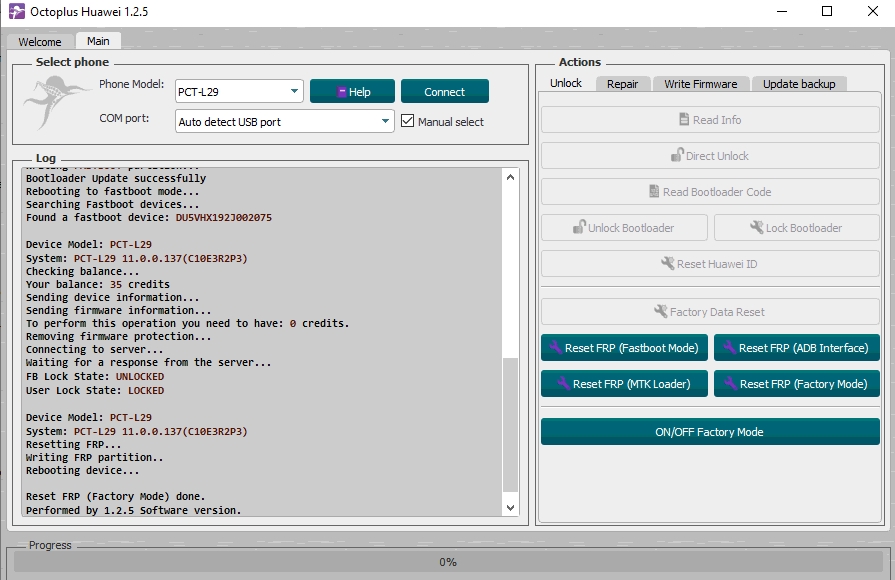The width and height of the screenshot is (895, 580).
Task: Click the Factory Data Reset button
Action: click(710, 312)
